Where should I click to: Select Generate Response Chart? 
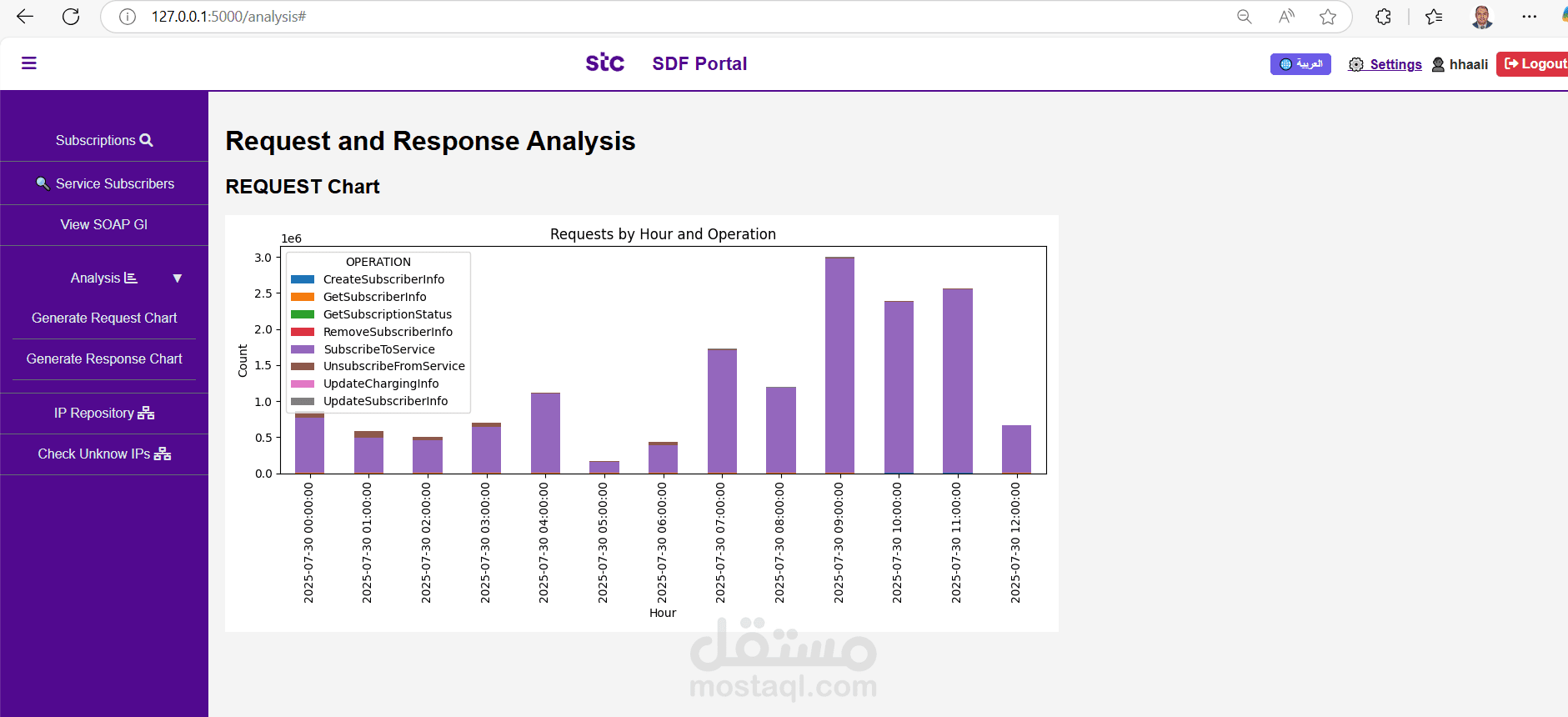click(104, 358)
